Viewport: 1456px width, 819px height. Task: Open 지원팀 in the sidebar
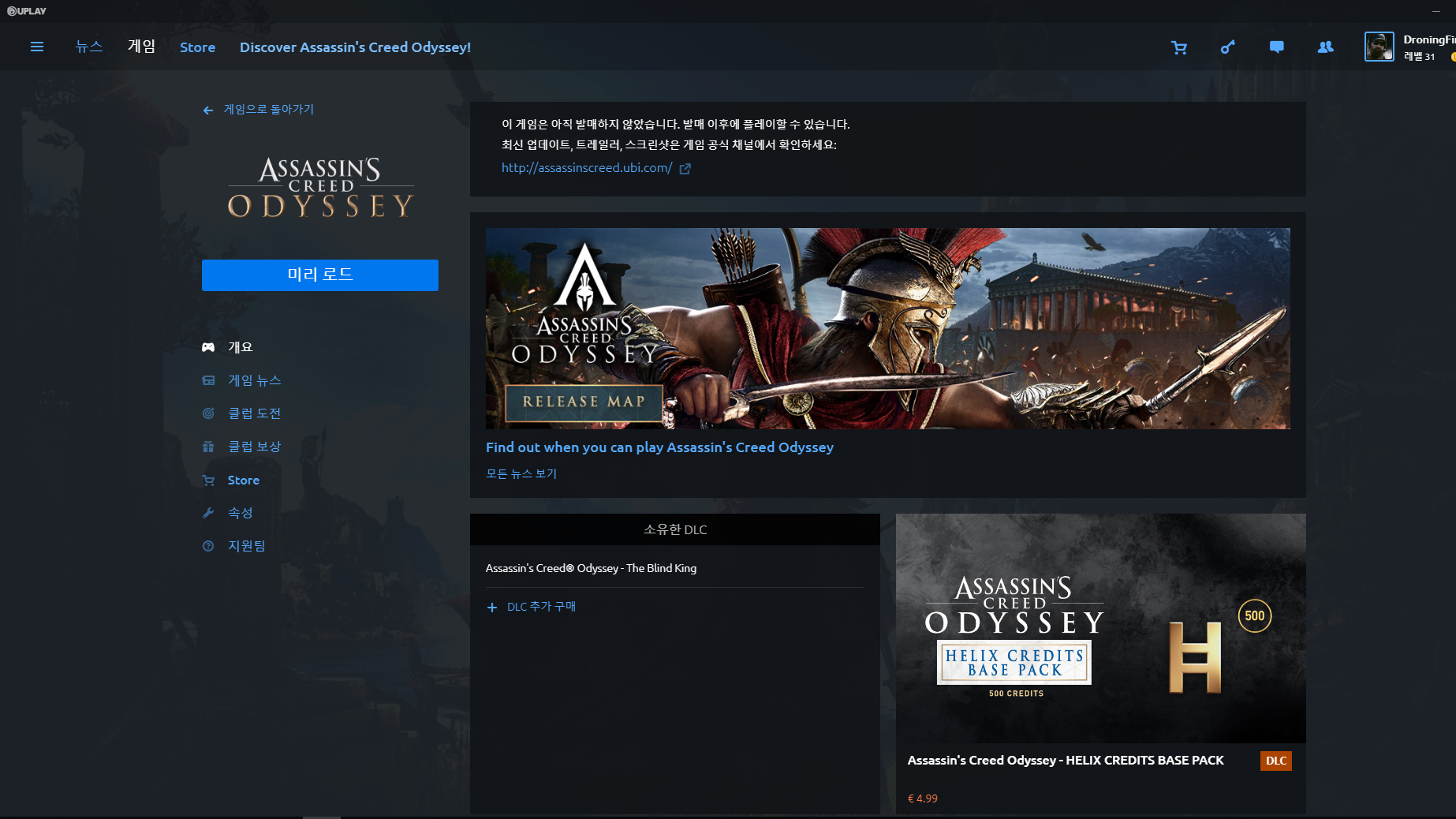[x=247, y=546]
